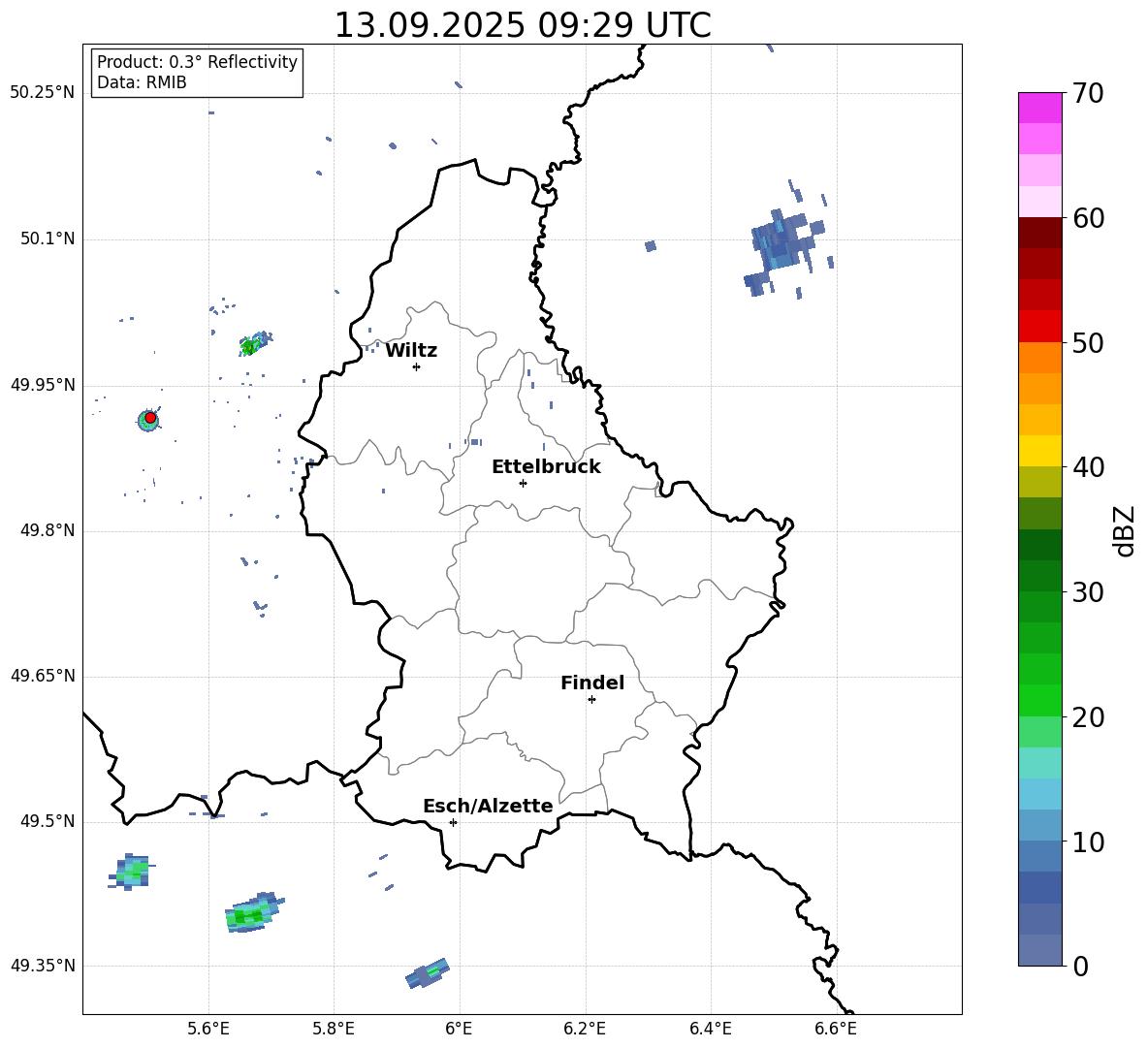Click the dBZ colorbar axis label
Screen dimensions: 1148x1048
point(1125,530)
